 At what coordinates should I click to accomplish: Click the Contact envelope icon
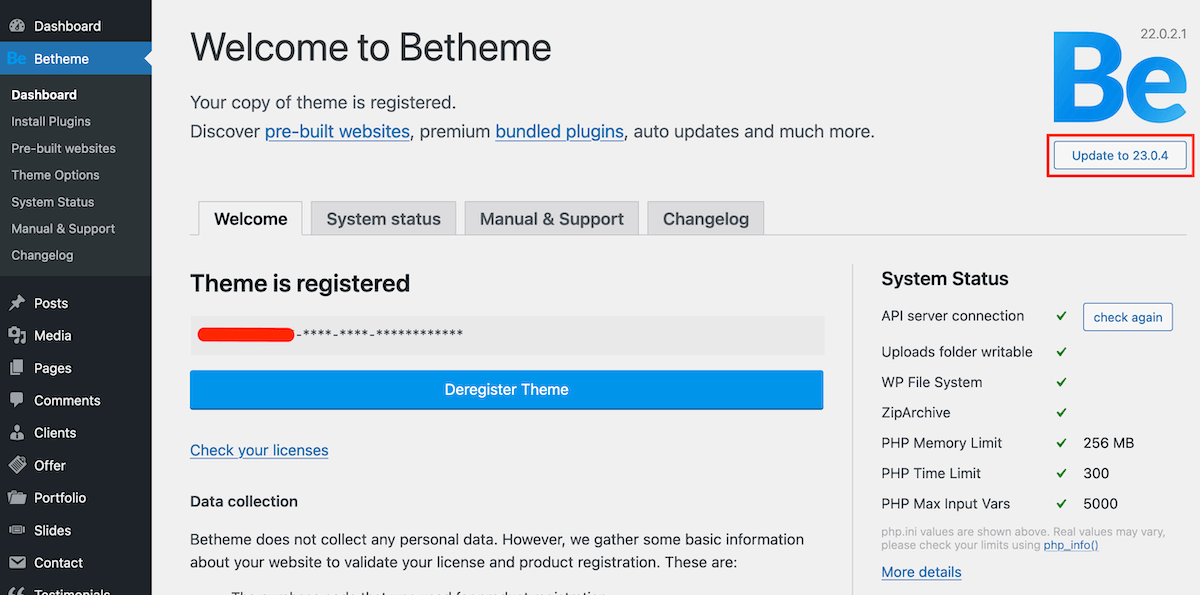pyautogui.click(x=17, y=563)
